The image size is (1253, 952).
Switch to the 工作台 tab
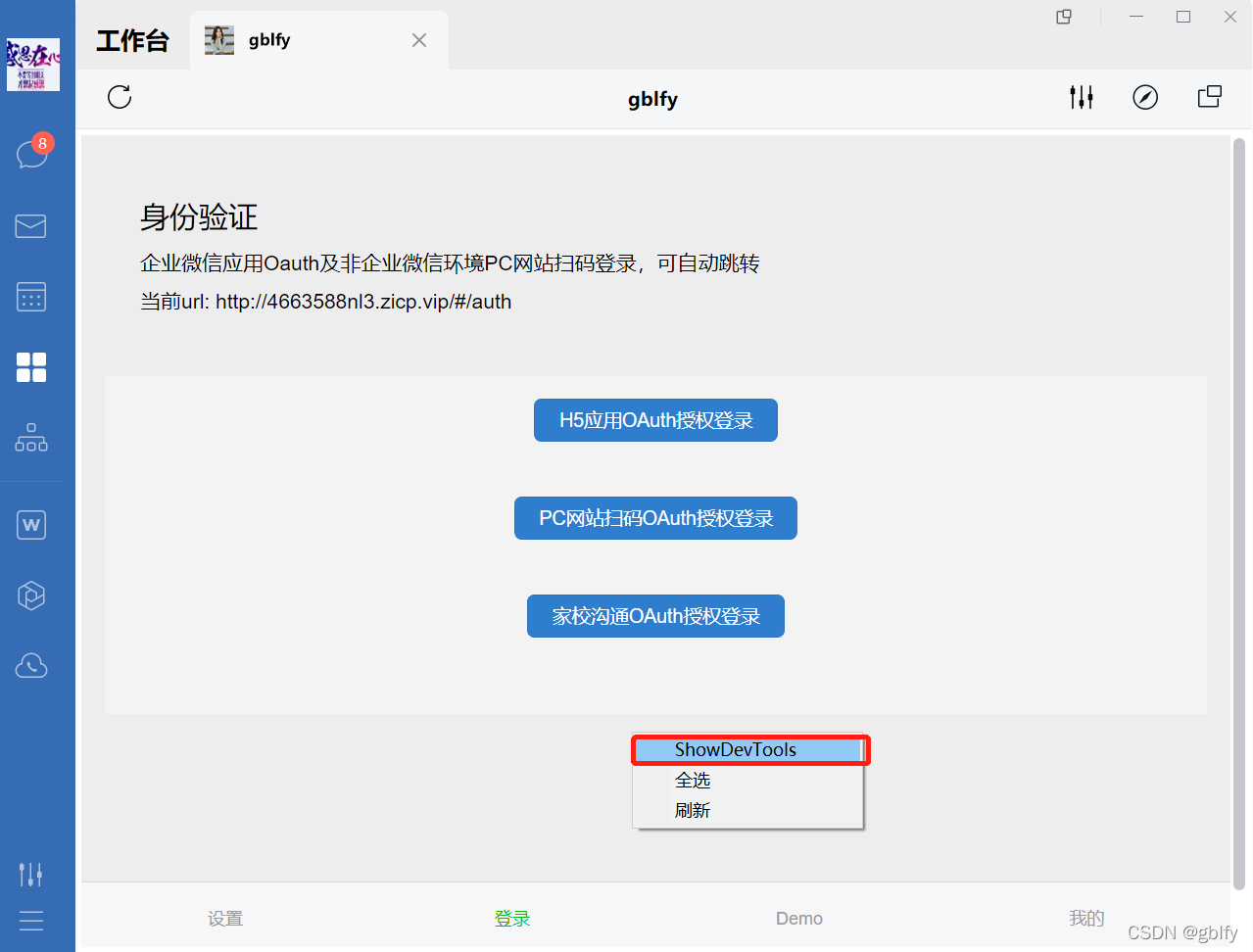132,40
